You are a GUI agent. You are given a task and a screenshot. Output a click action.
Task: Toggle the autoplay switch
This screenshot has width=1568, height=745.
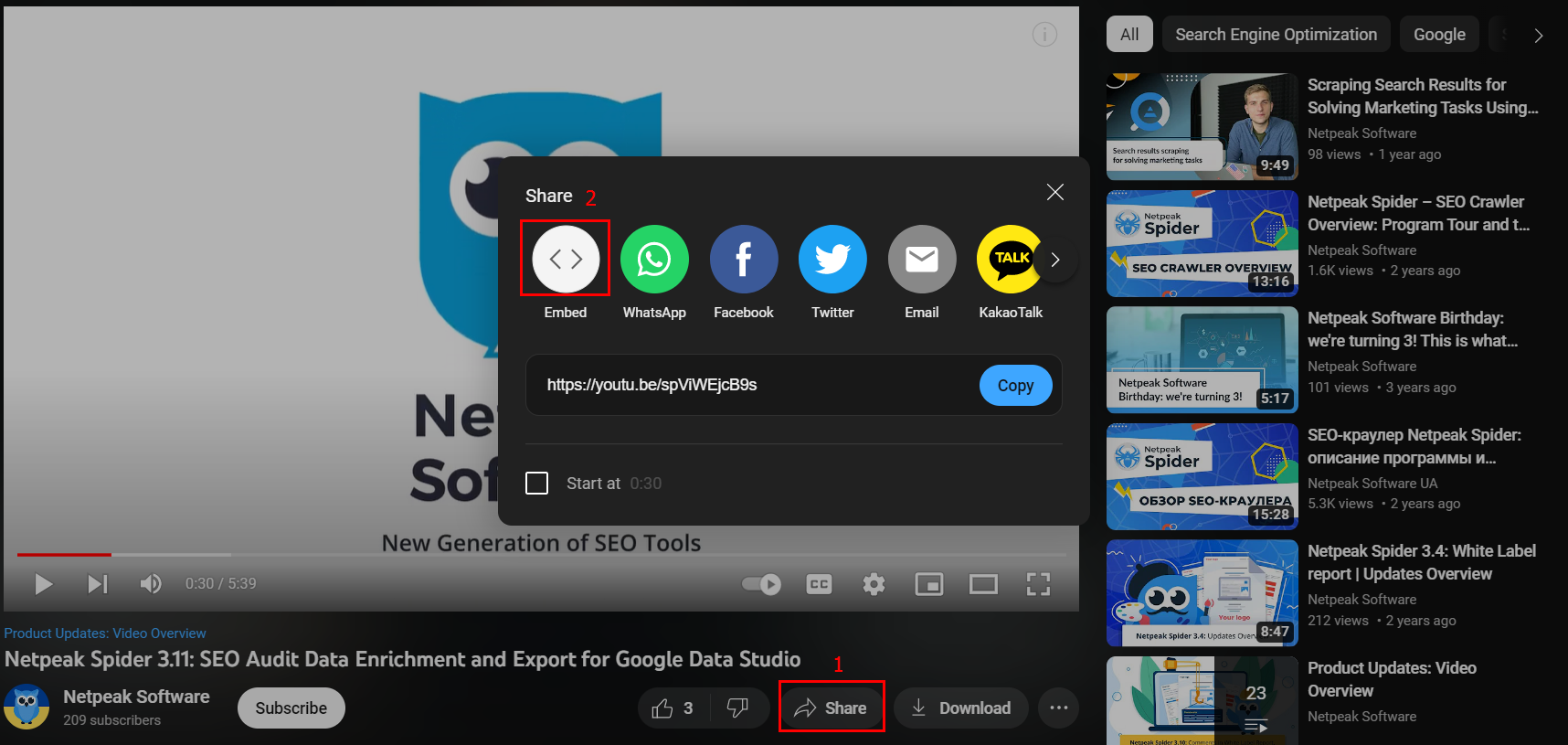(761, 584)
